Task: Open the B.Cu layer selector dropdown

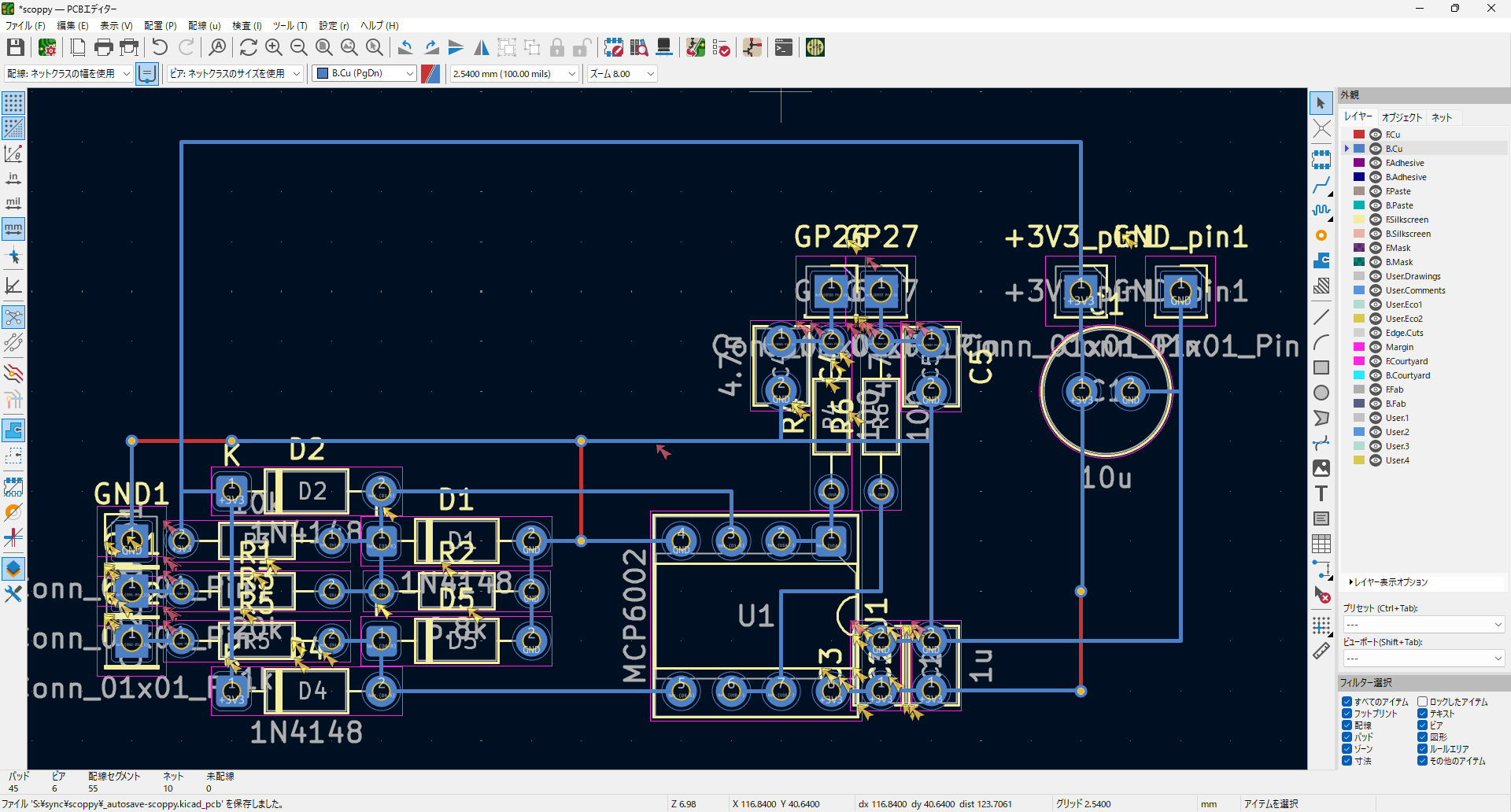Action: click(x=365, y=73)
